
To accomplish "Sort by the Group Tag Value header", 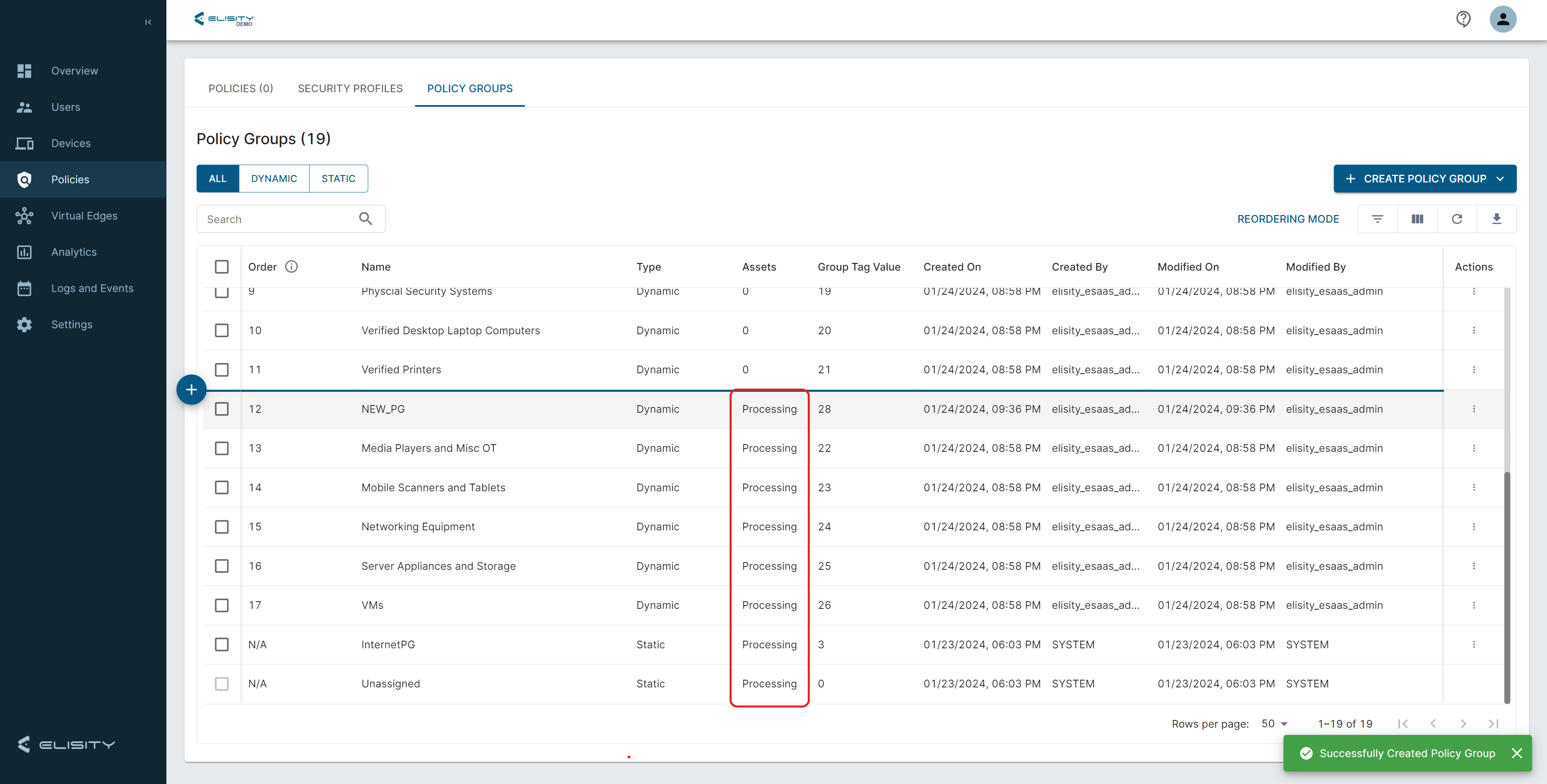I will 859,267.
